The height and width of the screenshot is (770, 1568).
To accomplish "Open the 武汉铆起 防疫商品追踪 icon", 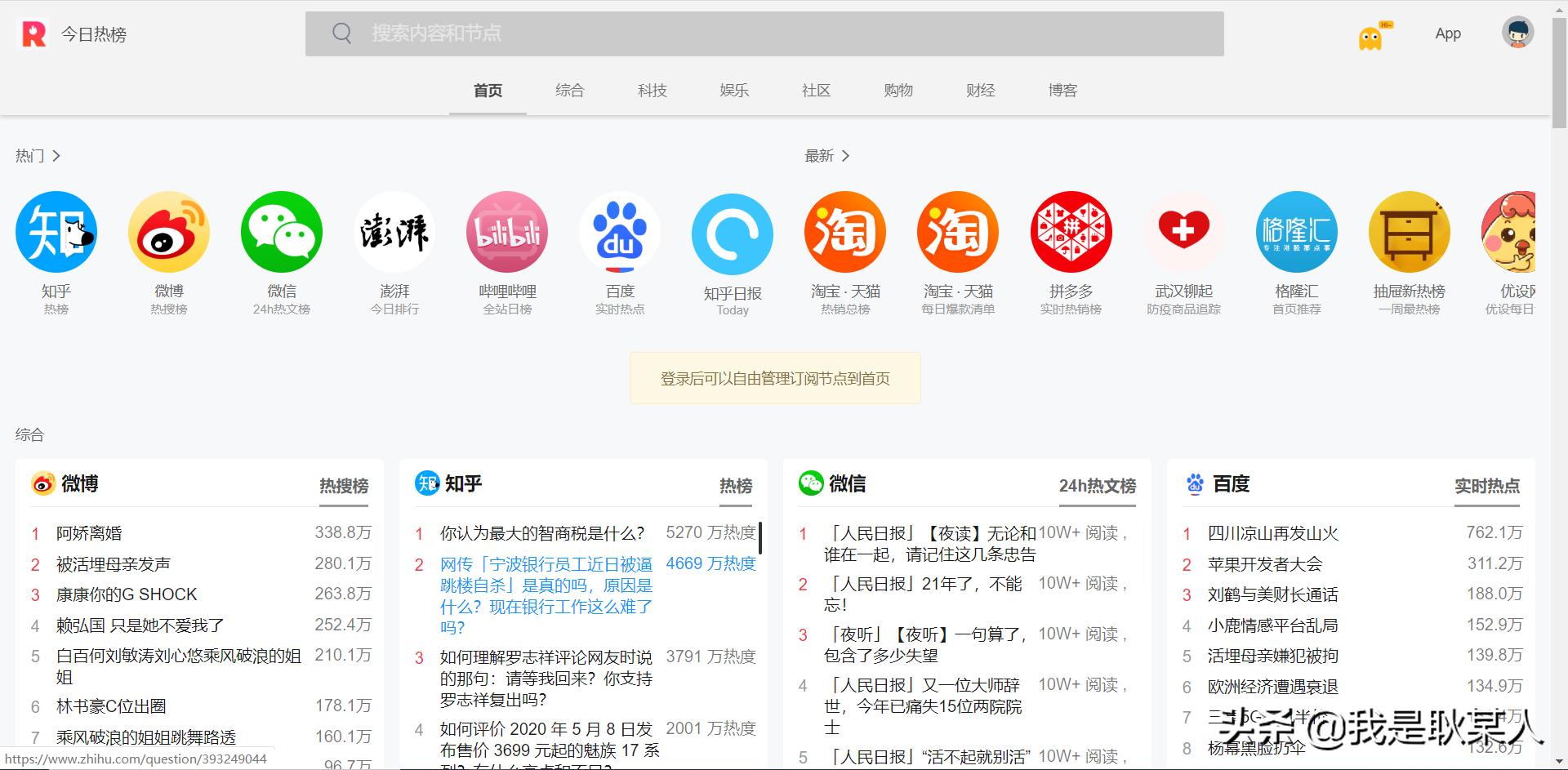I will click(1183, 232).
